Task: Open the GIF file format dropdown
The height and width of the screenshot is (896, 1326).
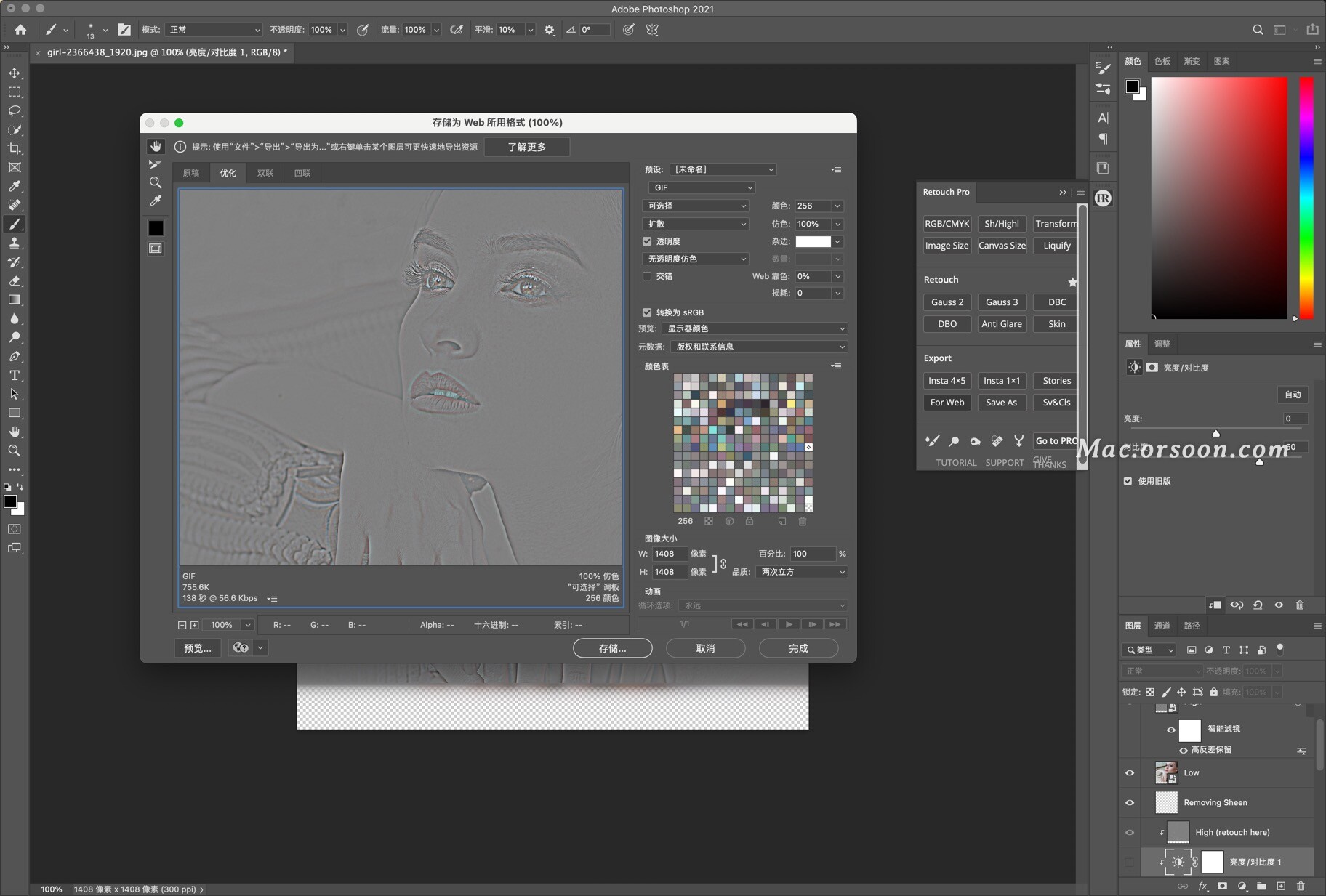Action: (x=702, y=187)
